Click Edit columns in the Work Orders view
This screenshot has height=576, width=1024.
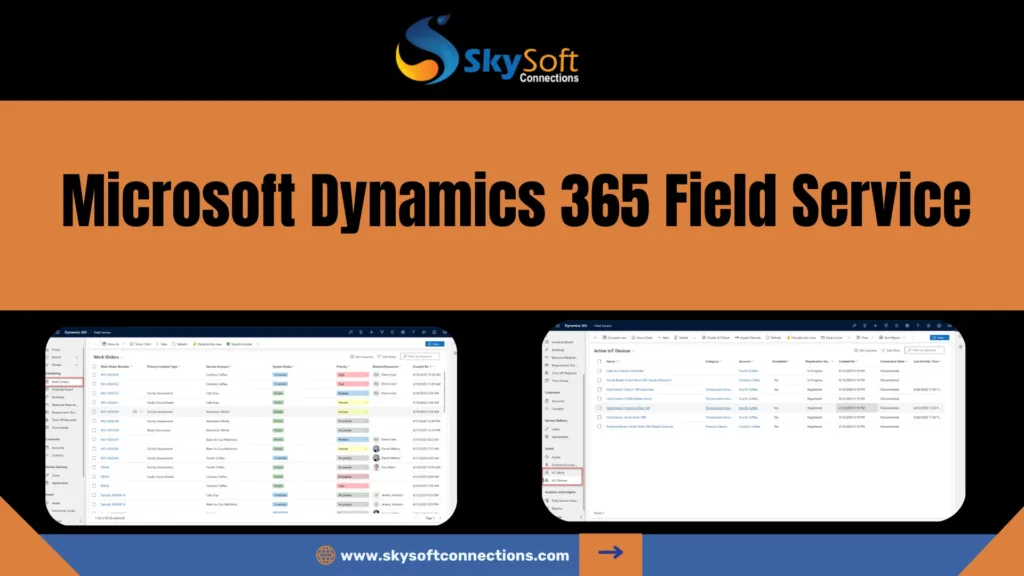tap(362, 357)
